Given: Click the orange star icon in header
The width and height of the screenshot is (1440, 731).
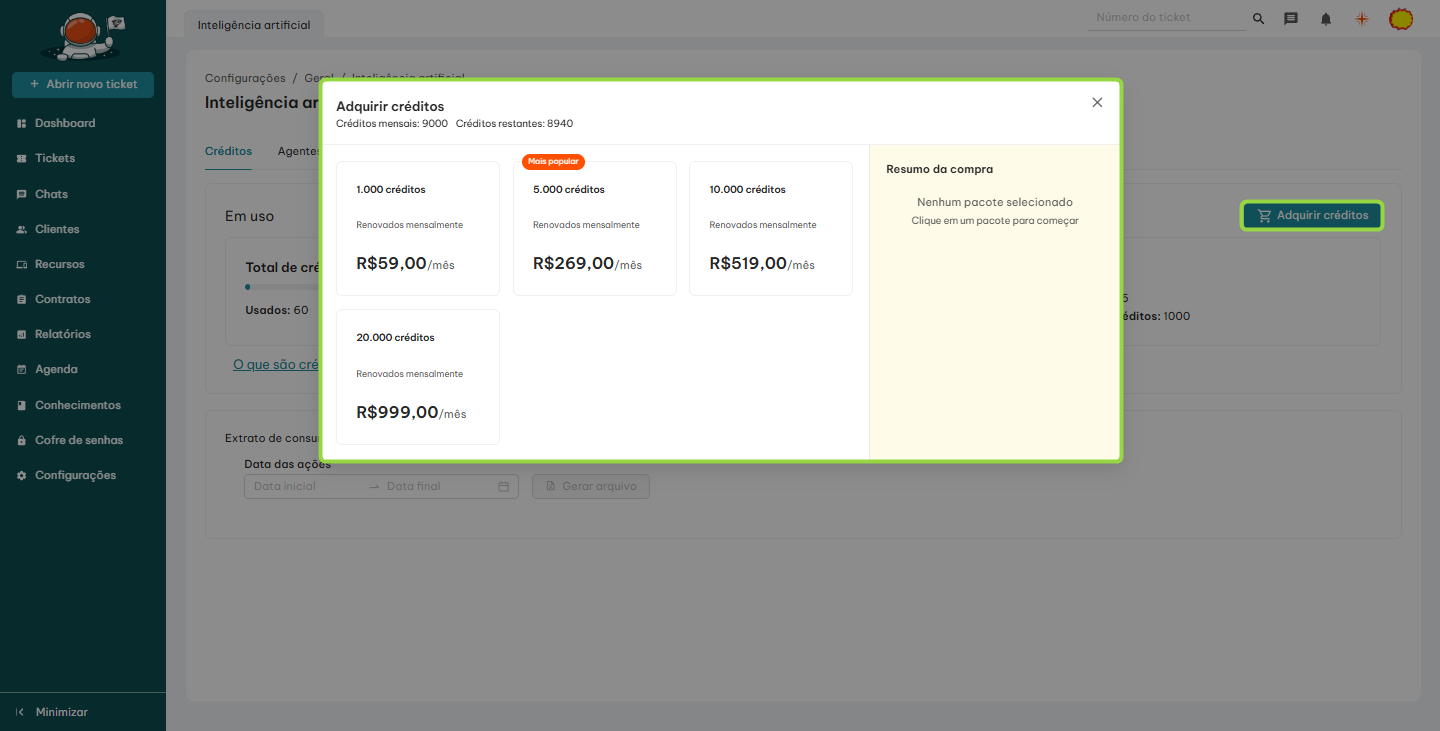Looking at the screenshot, I should 1361,19.
